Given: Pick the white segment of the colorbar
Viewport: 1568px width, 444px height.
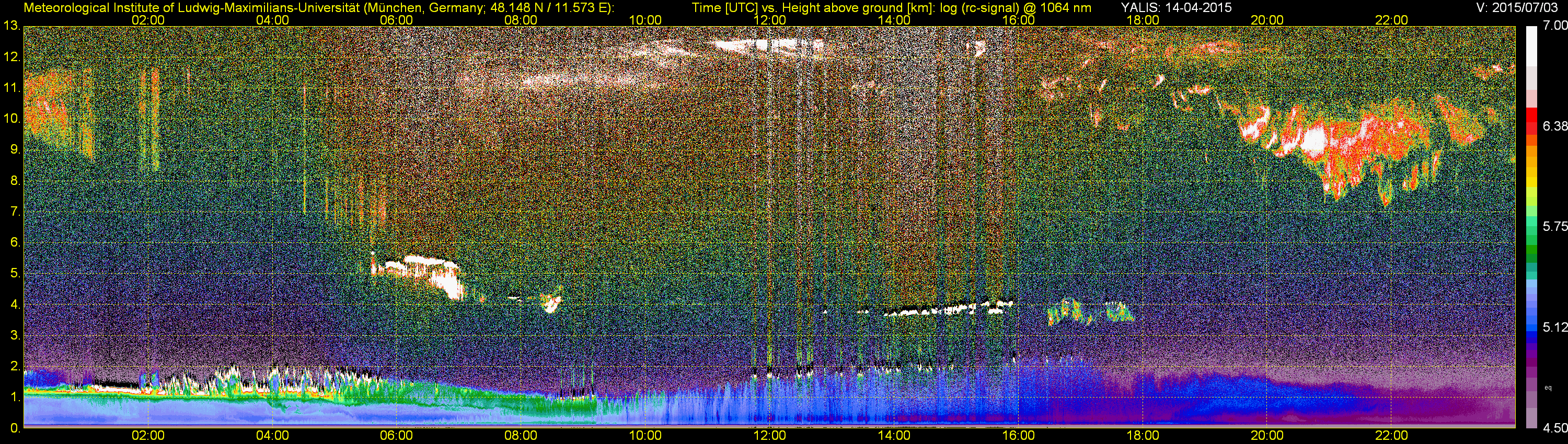Looking at the screenshot, I should pos(1531,46).
